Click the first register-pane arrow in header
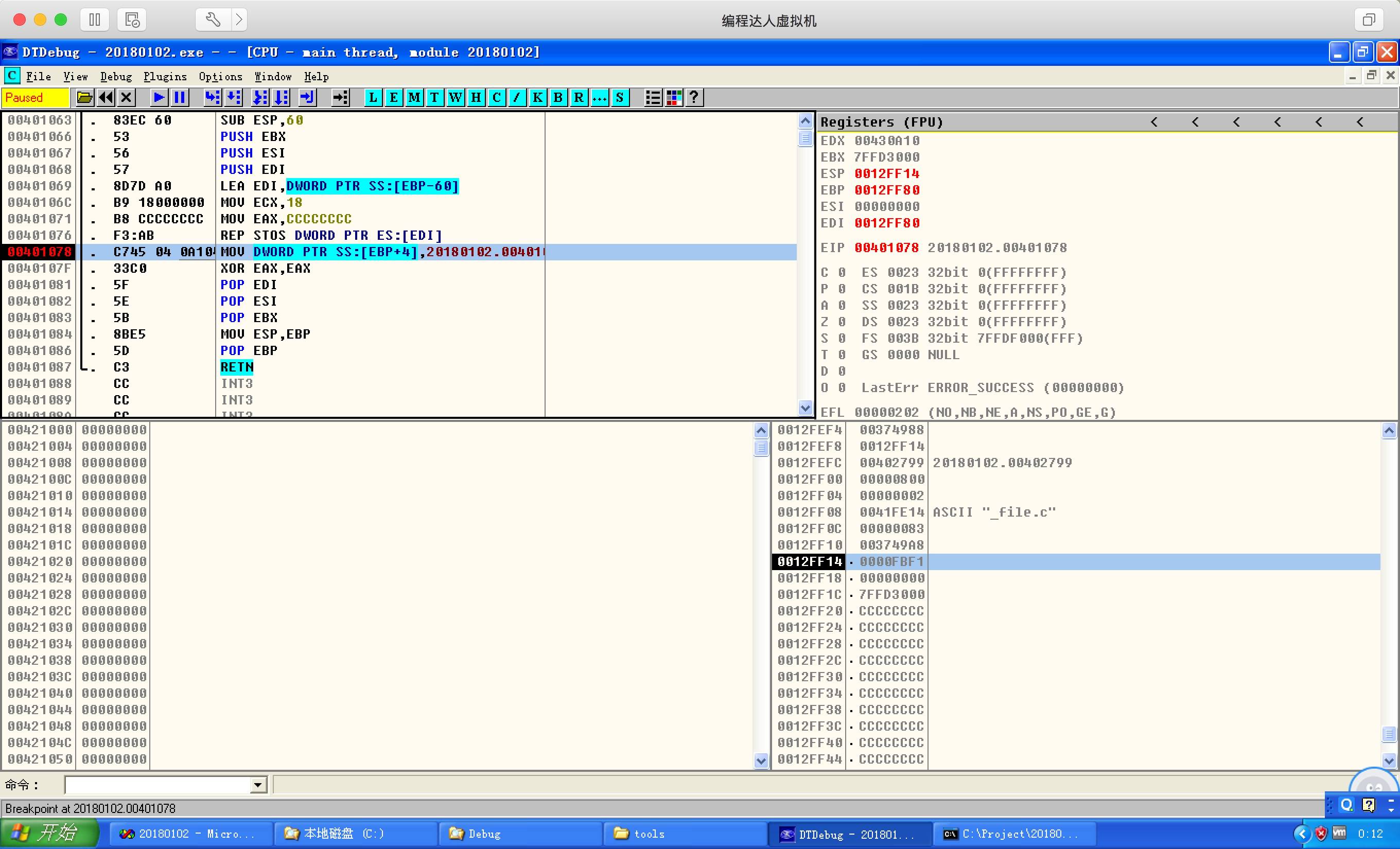Image resolution: width=1400 pixels, height=849 pixels. pos(1154,122)
